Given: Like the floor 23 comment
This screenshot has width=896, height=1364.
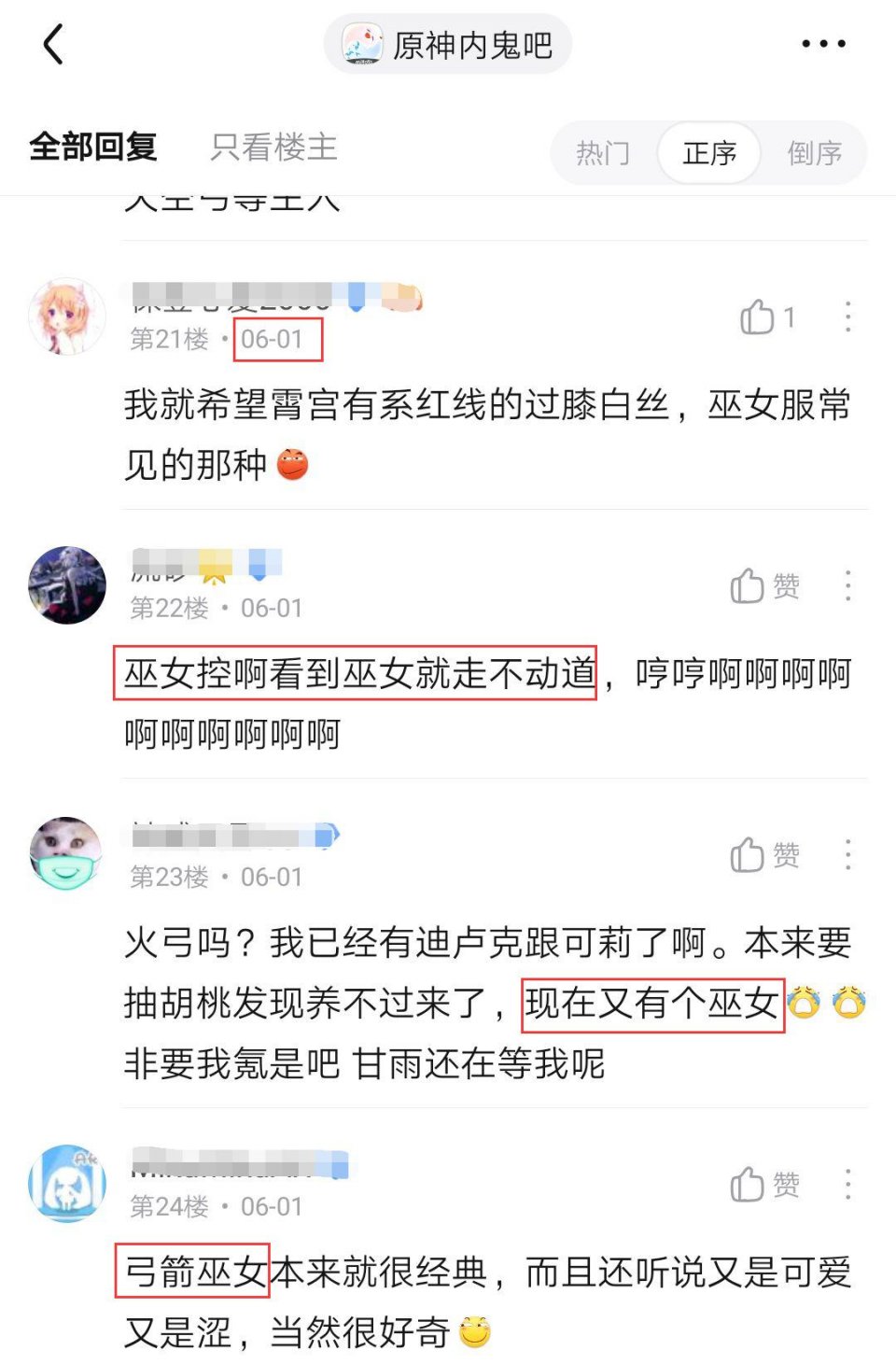Looking at the screenshot, I should point(765,855).
